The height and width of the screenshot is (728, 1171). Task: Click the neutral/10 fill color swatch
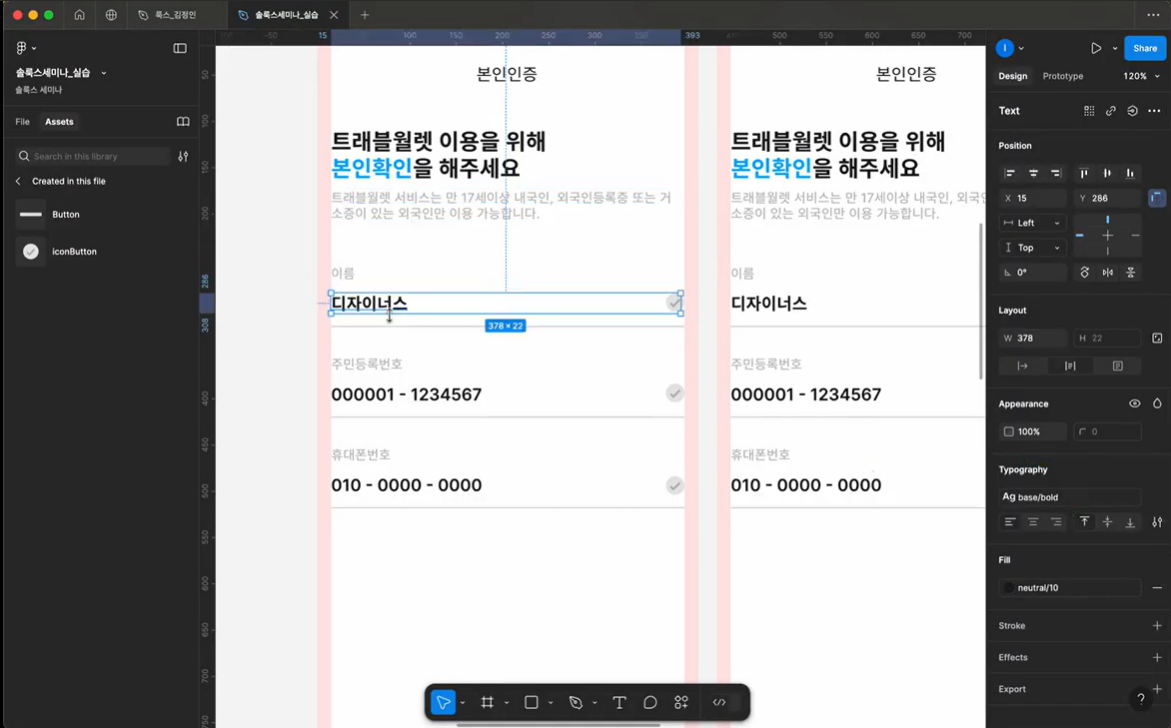click(x=1009, y=588)
